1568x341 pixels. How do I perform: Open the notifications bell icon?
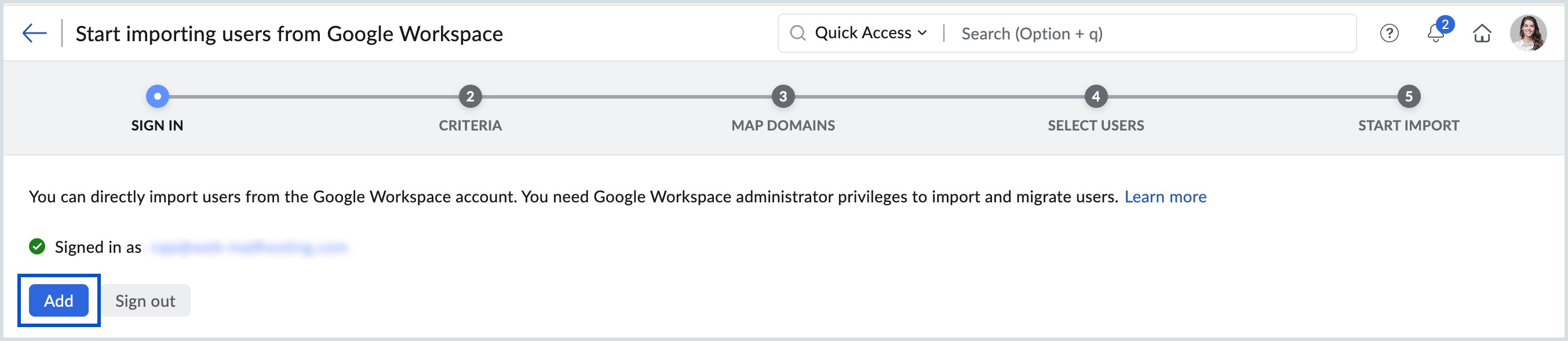(x=1435, y=34)
